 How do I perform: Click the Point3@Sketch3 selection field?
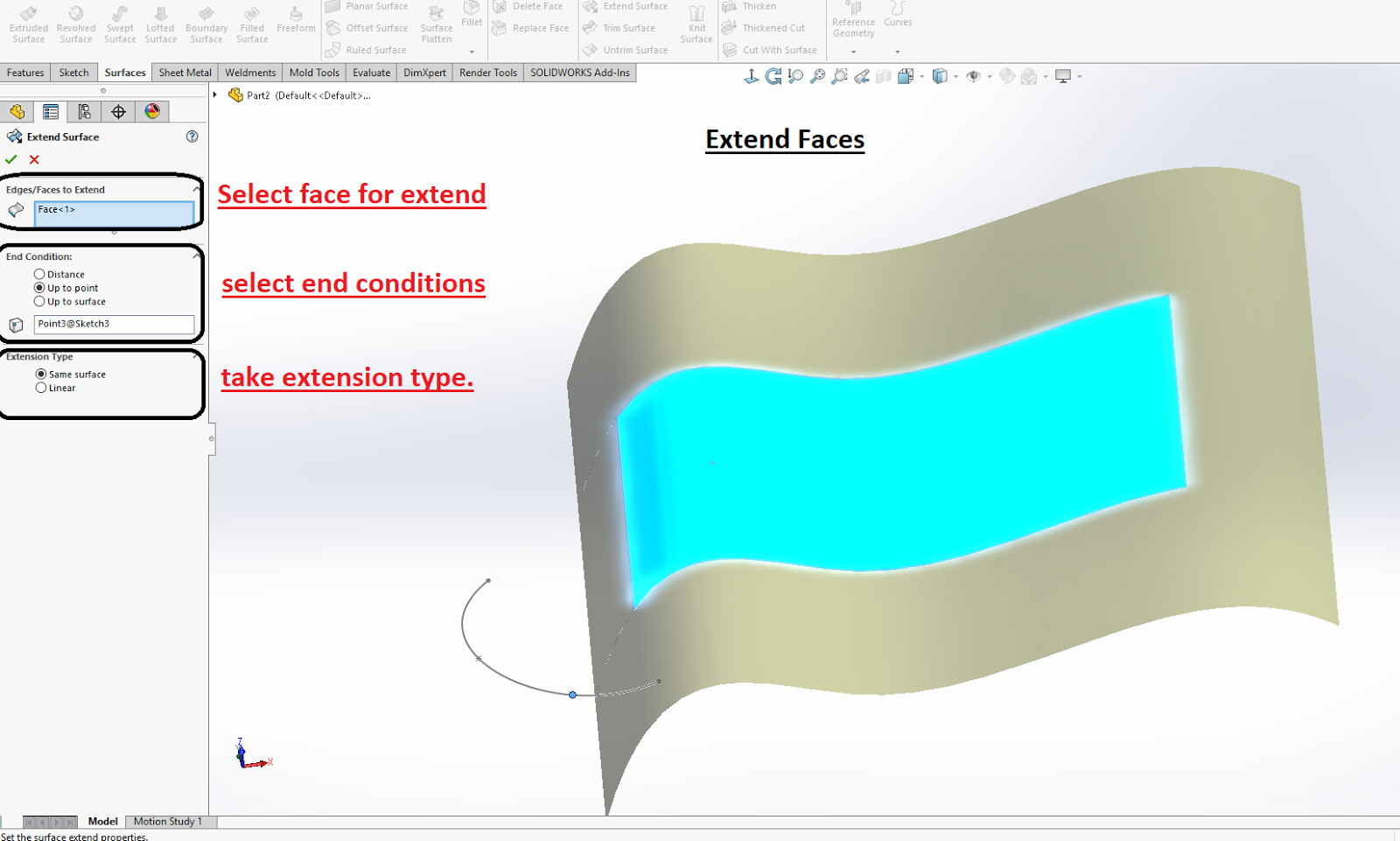[114, 324]
